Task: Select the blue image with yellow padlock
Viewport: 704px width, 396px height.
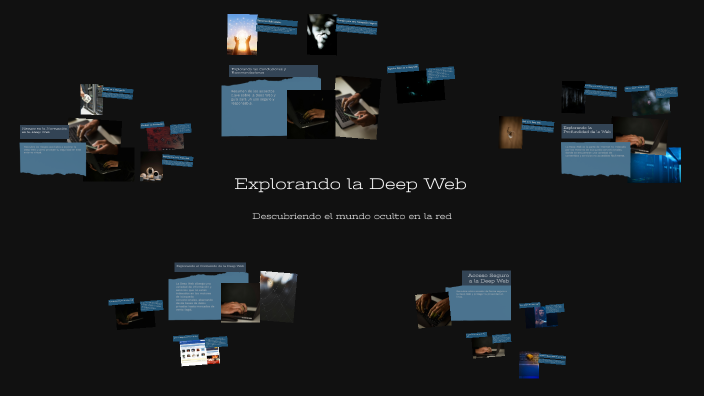Action: tap(529, 365)
